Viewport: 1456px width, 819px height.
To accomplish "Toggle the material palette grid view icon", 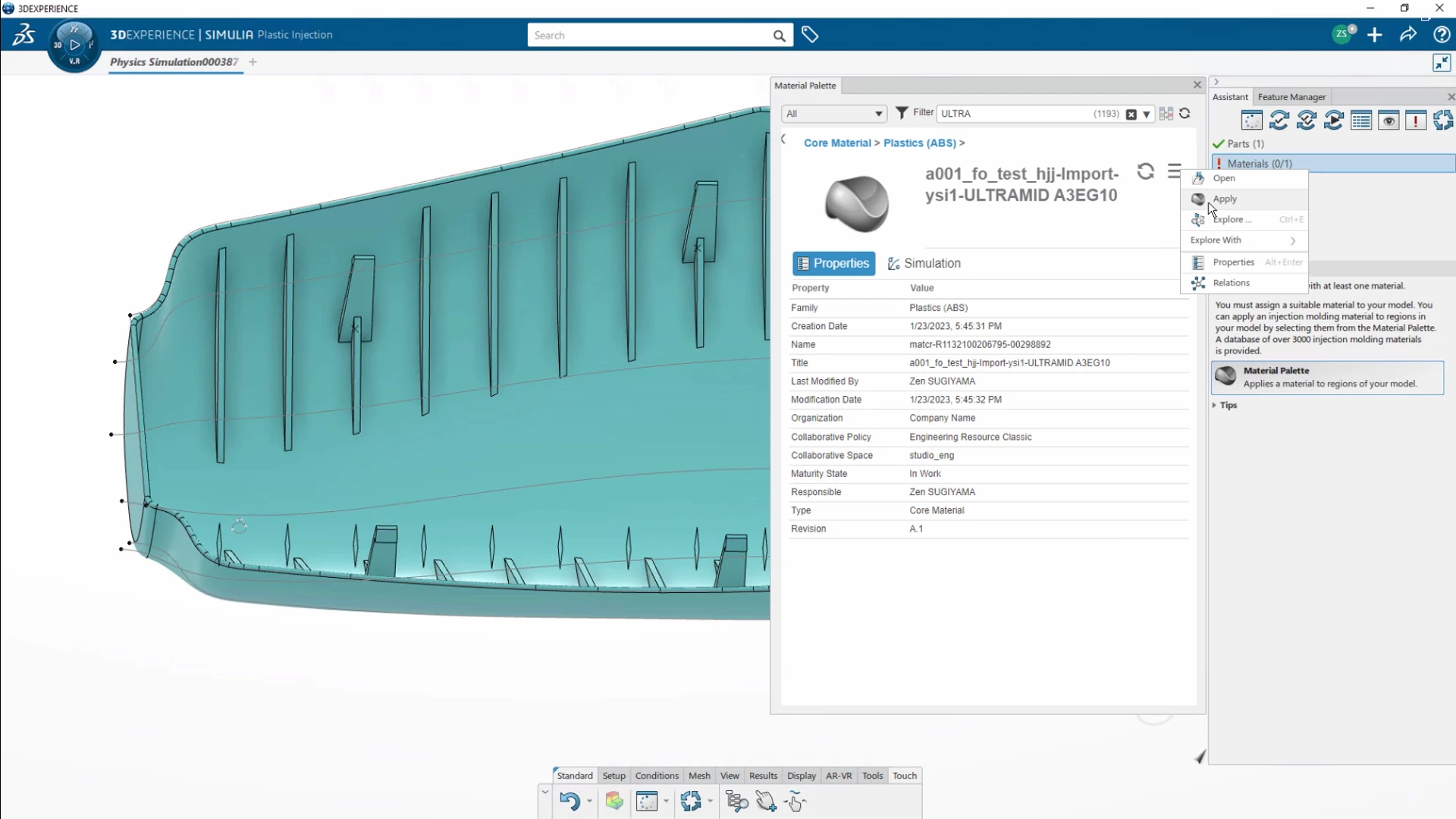I will (x=1166, y=114).
